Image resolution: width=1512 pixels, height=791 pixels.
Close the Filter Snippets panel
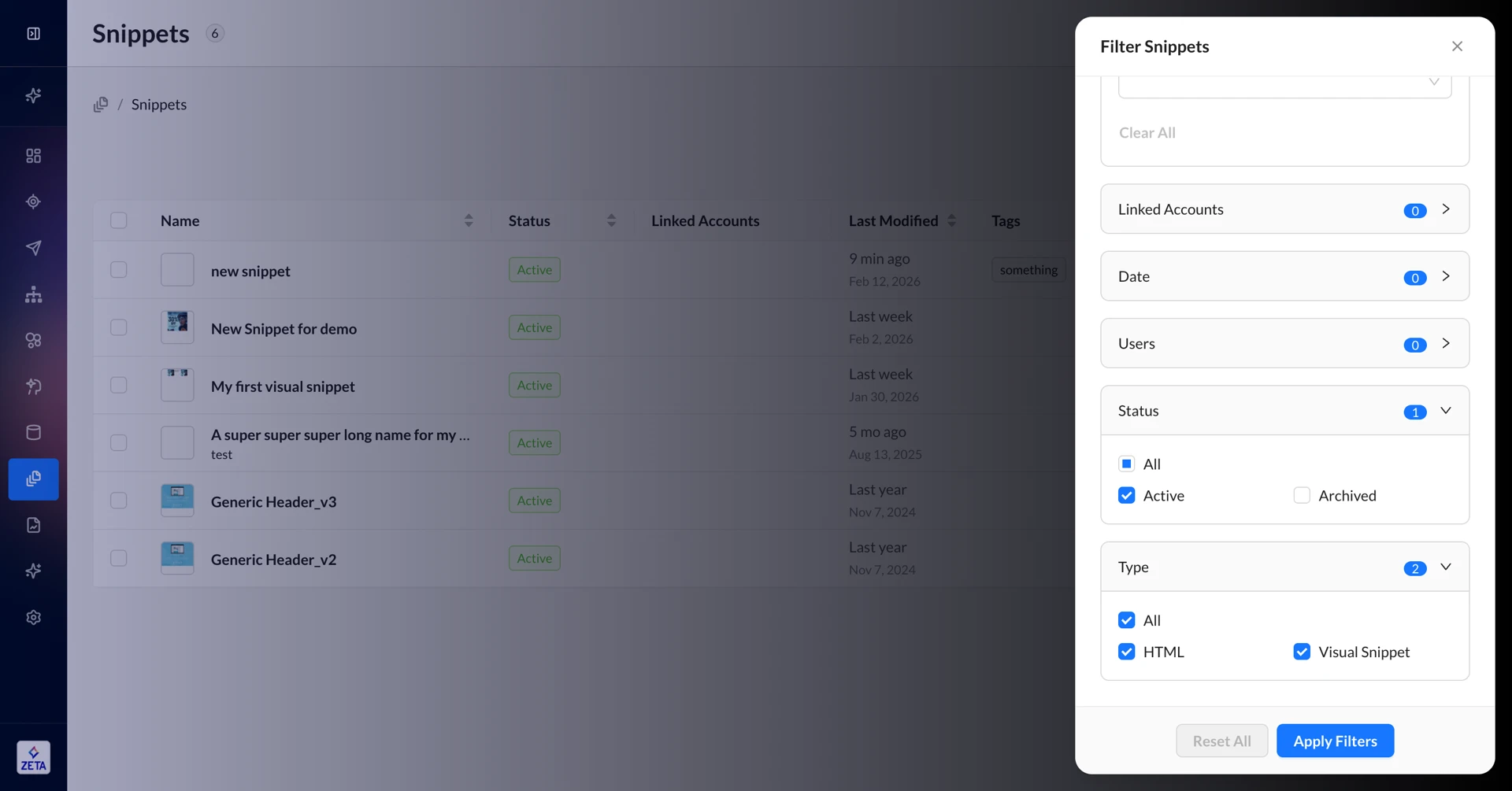1457,46
